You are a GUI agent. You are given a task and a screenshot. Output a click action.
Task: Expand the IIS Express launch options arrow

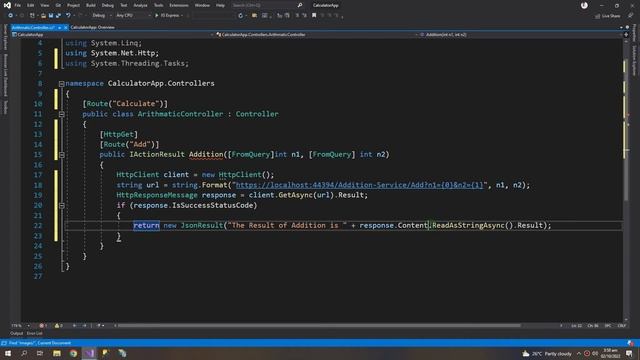click(182, 16)
